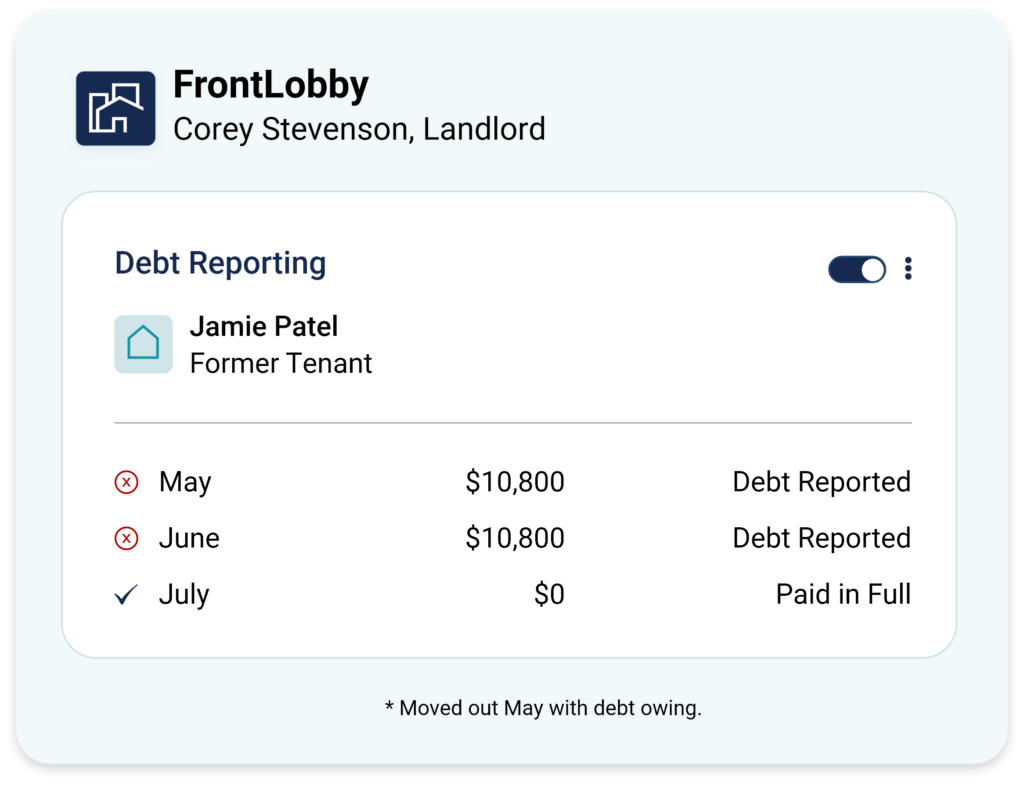The width and height of the screenshot is (1024, 785).
Task: Select the May debt row label
Action: click(185, 483)
